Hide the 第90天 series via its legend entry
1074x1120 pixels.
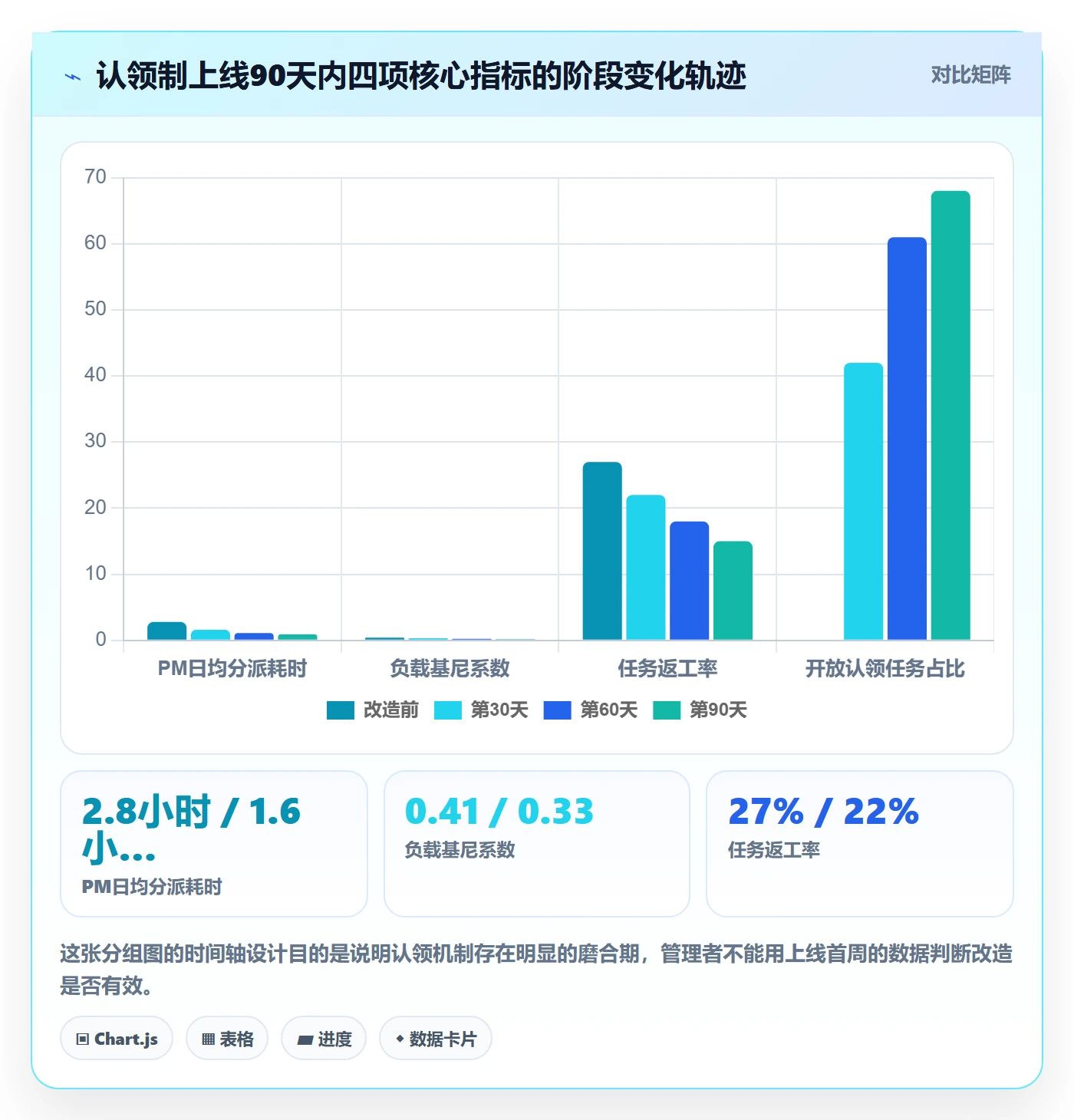click(x=700, y=710)
